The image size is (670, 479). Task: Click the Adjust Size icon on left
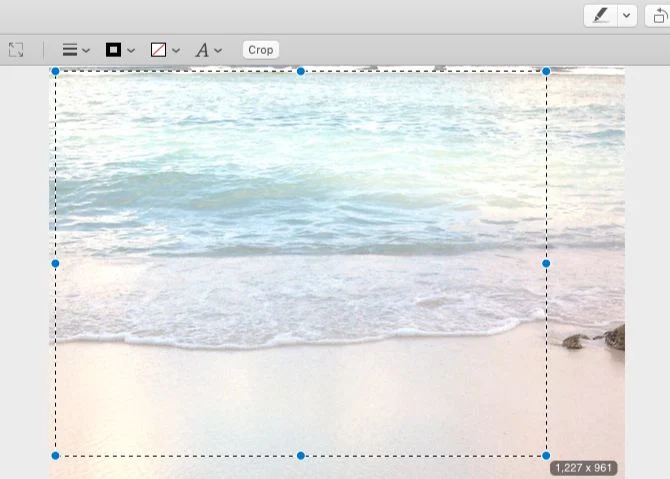coord(16,50)
